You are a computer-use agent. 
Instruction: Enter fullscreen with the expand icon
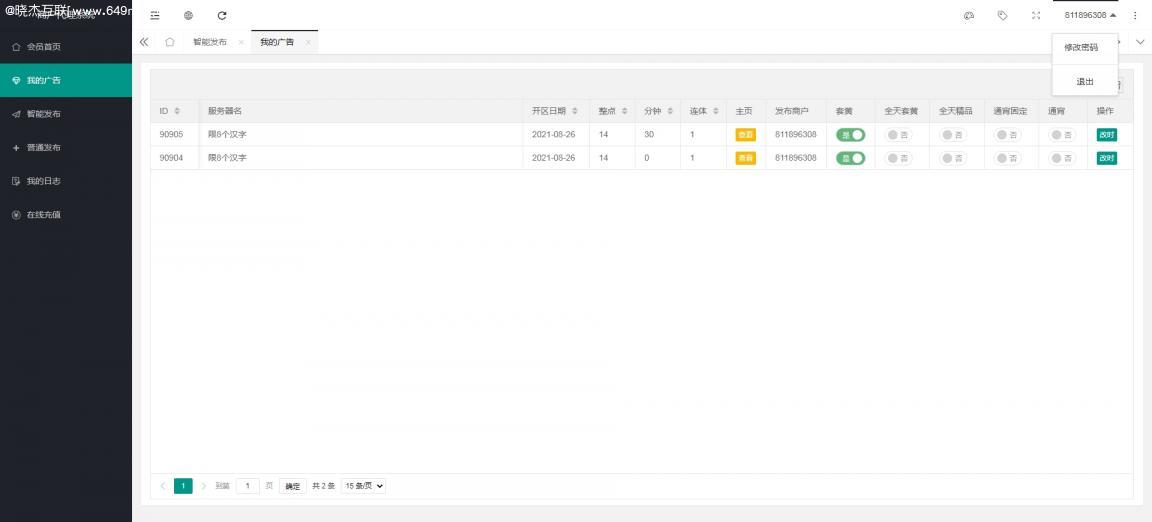[x=1036, y=15]
